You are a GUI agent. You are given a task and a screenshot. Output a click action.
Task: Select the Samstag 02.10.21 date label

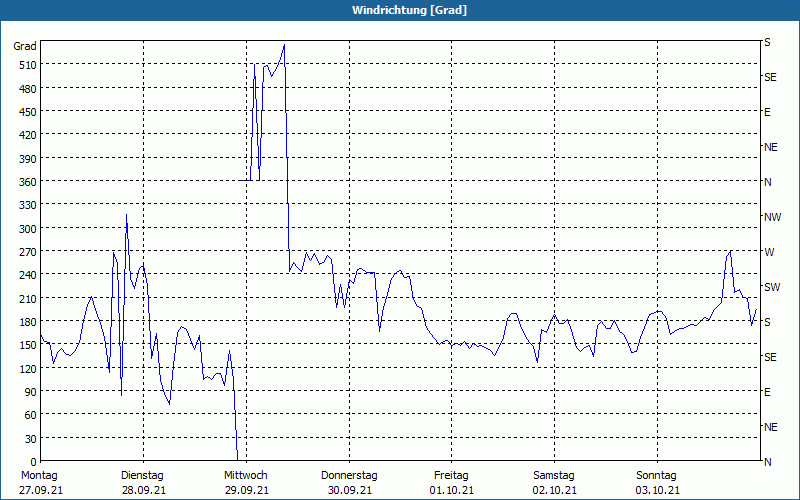click(554, 483)
